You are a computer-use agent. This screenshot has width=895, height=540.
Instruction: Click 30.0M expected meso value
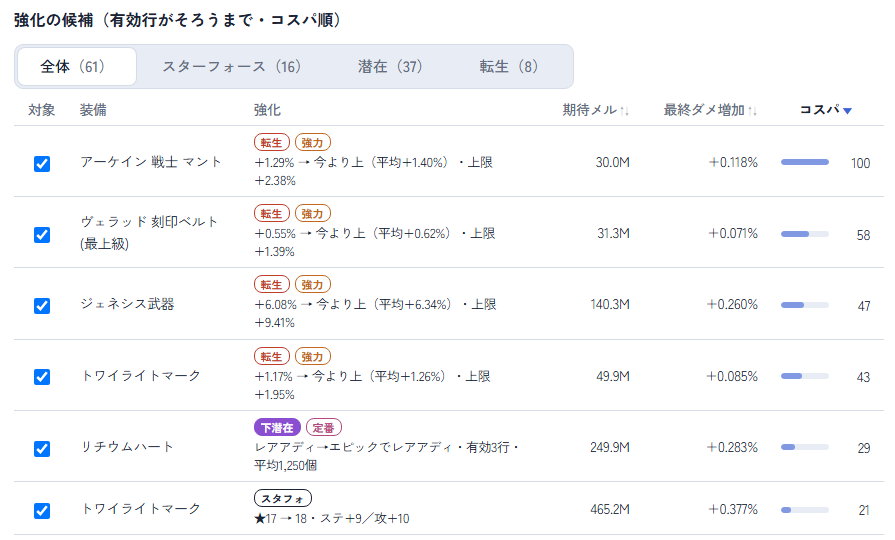click(x=612, y=163)
